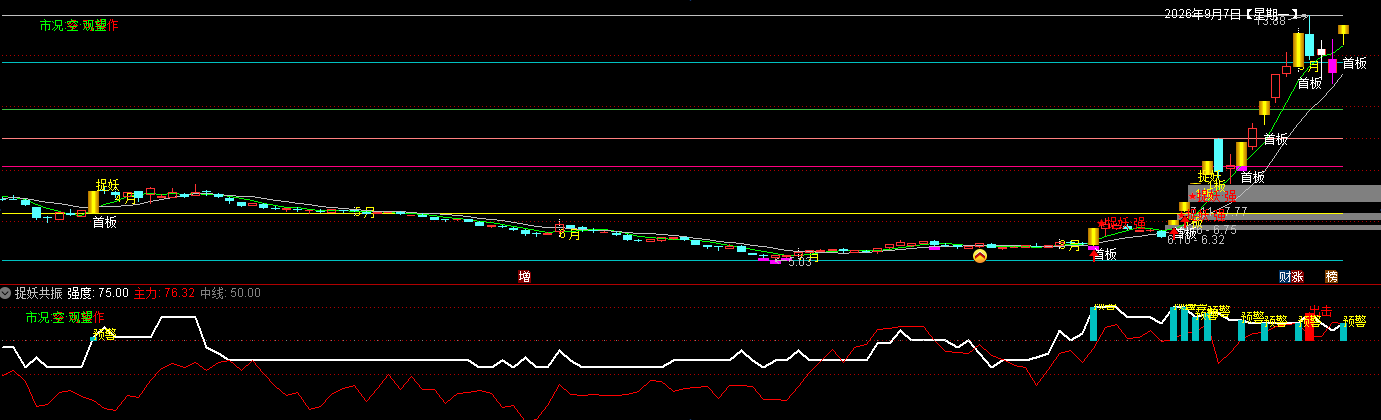Click the rightmost yellow candlestick
This screenshot has height=420, width=1381.
point(1344,29)
